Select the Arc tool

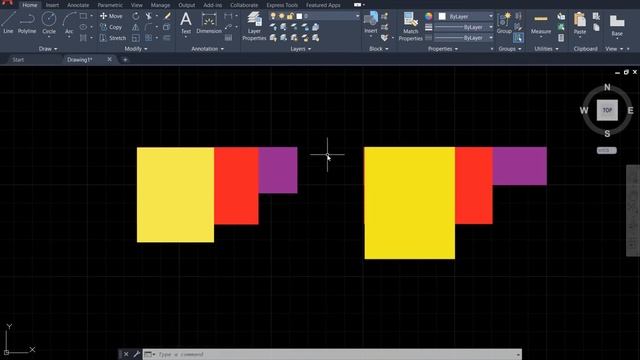coord(69,23)
